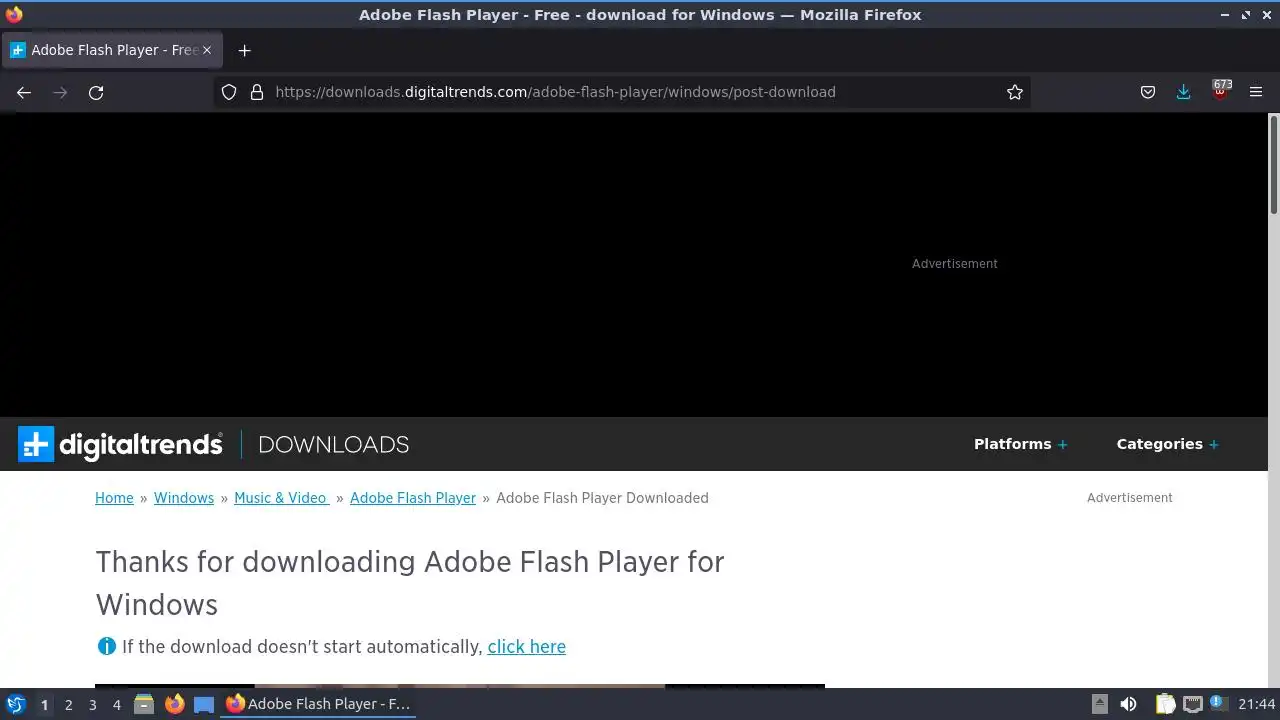Open the Firefox downloads panel
The height and width of the screenshot is (720, 1280).
tap(1184, 92)
